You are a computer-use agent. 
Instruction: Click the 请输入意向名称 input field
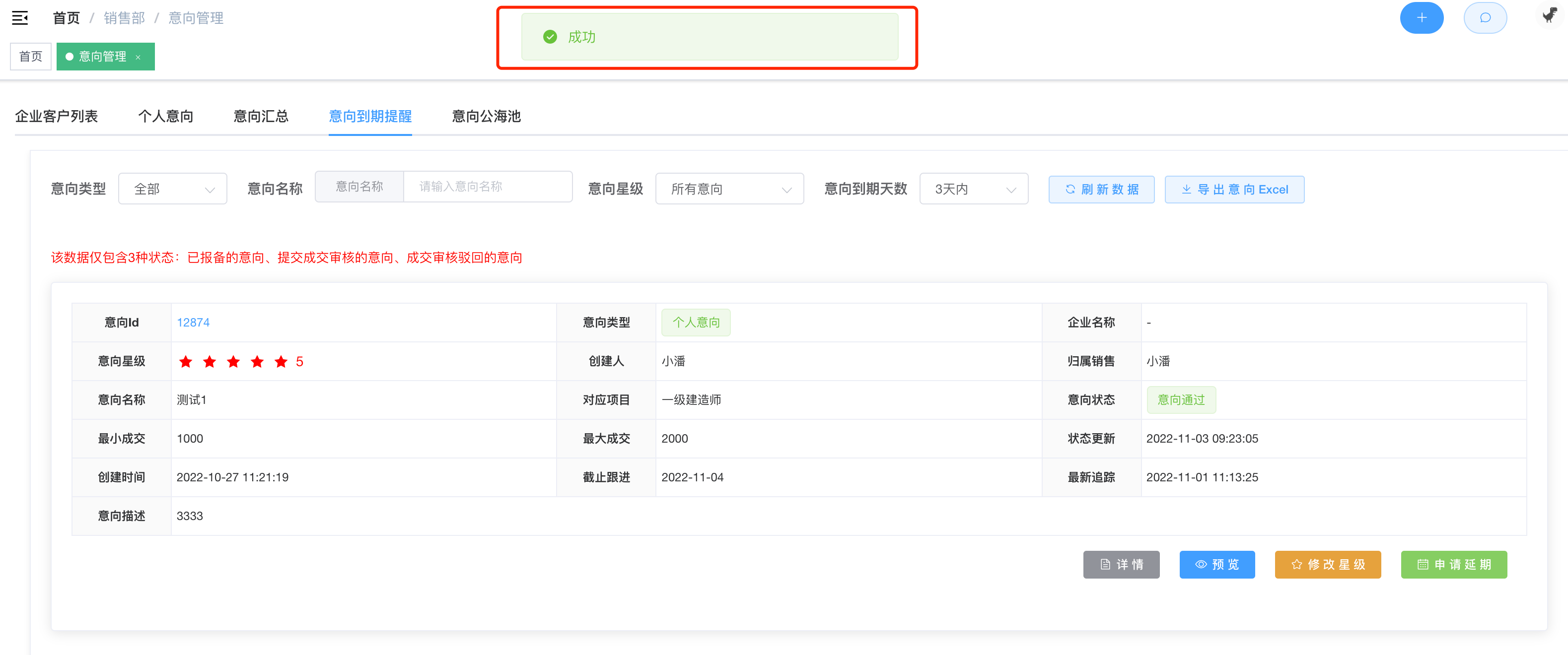pos(487,187)
